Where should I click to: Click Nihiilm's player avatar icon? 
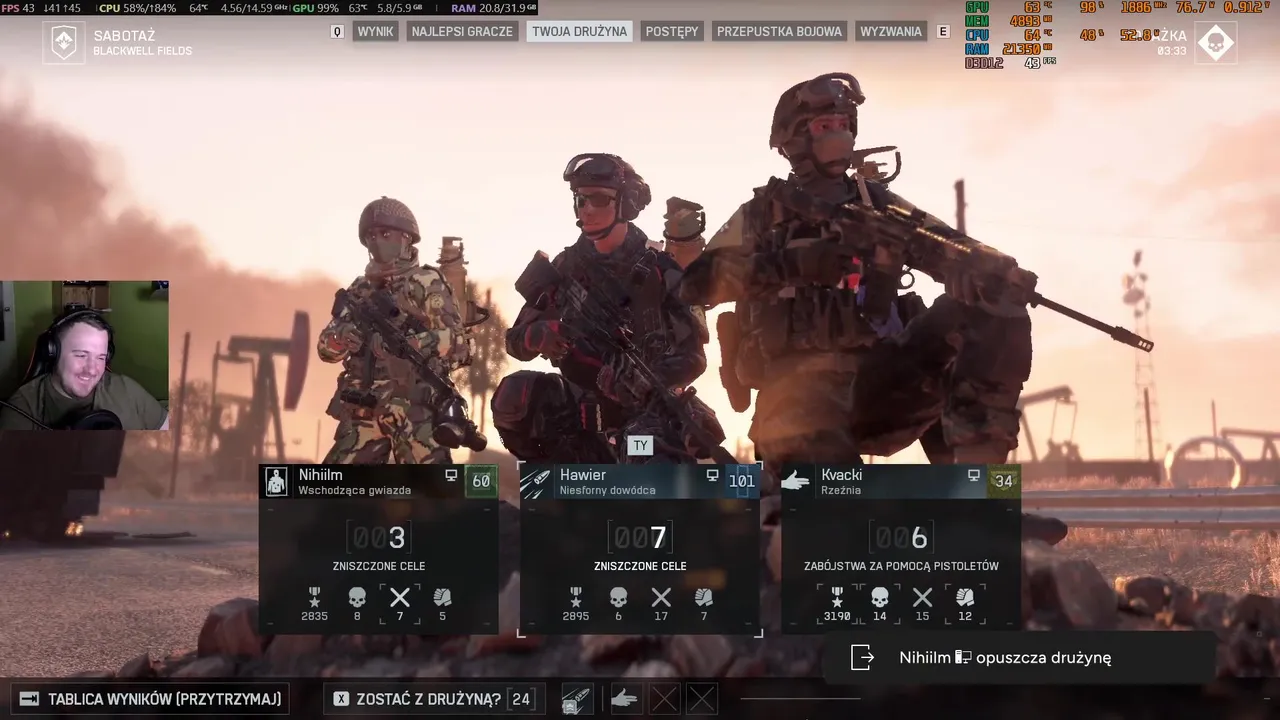point(277,482)
